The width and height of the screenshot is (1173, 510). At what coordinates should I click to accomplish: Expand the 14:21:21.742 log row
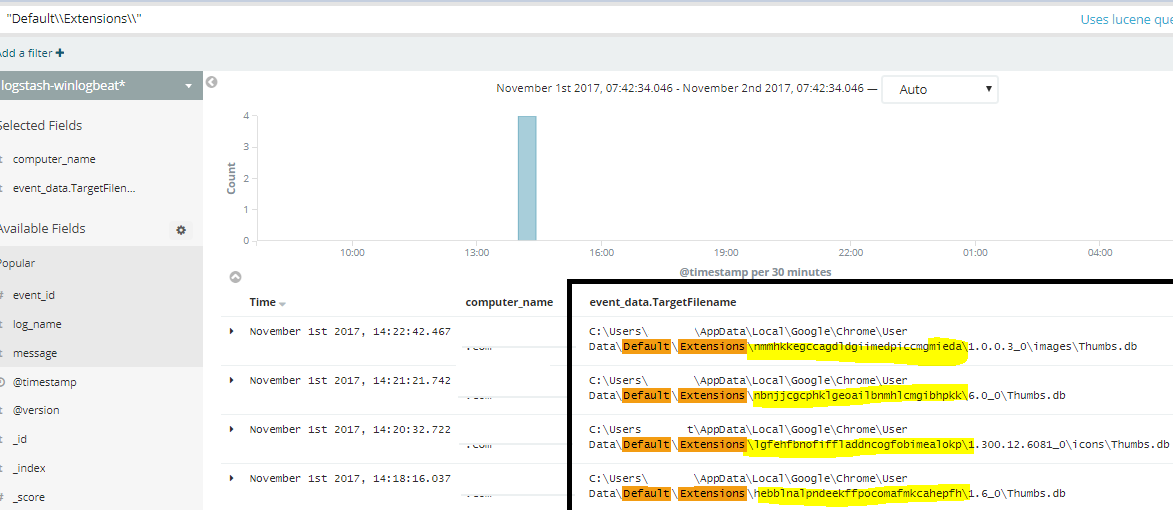tap(231, 380)
